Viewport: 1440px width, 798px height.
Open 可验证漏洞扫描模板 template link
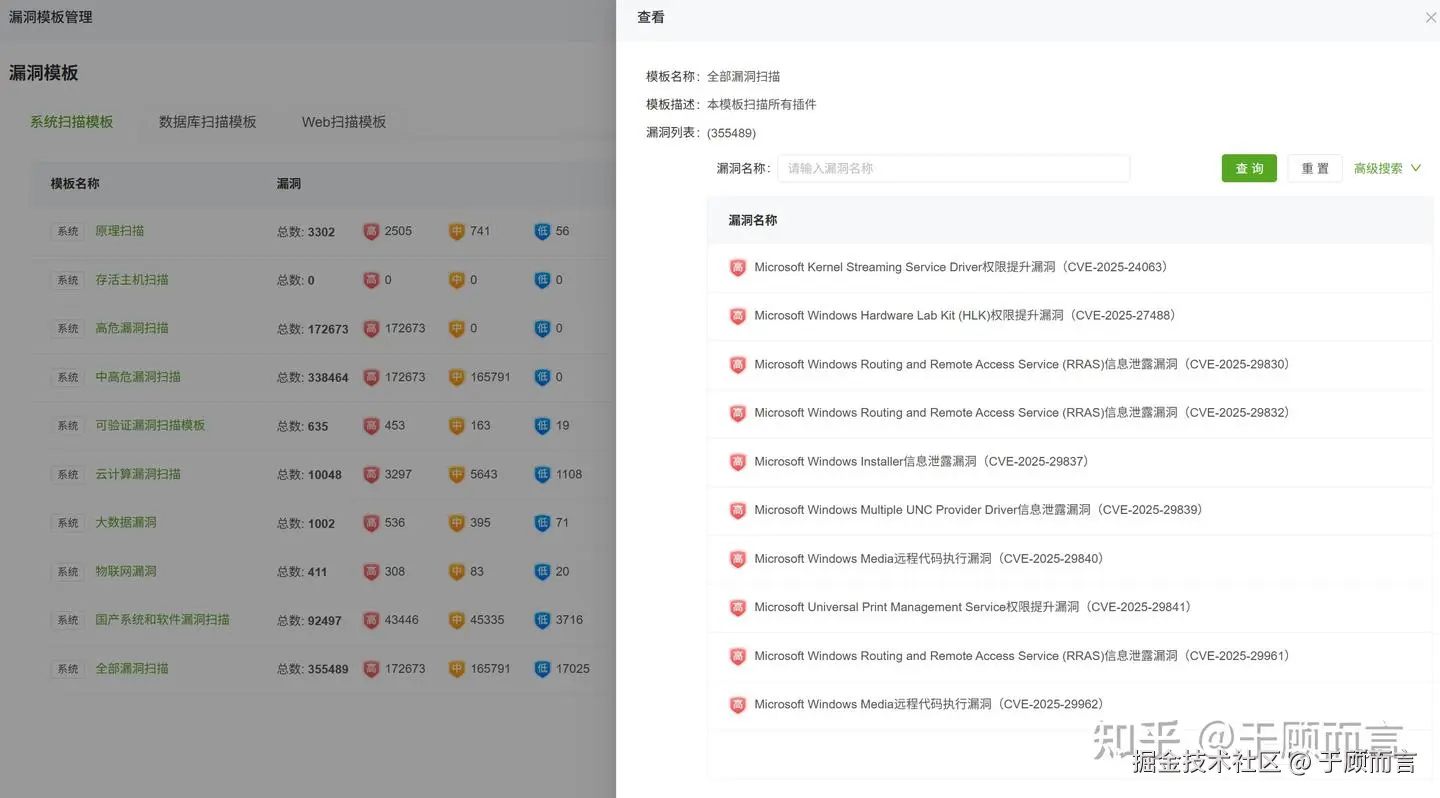click(x=150, y=426)
